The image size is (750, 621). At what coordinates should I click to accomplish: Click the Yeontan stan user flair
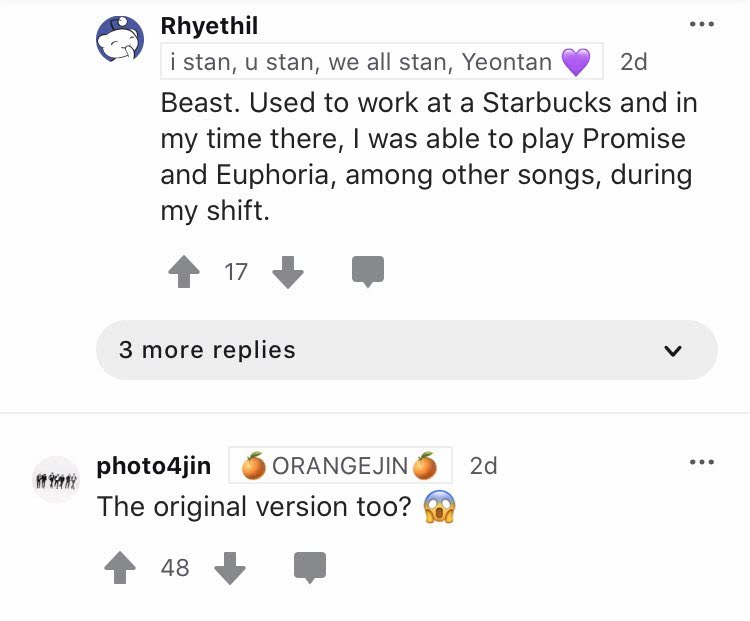(381, 62)
